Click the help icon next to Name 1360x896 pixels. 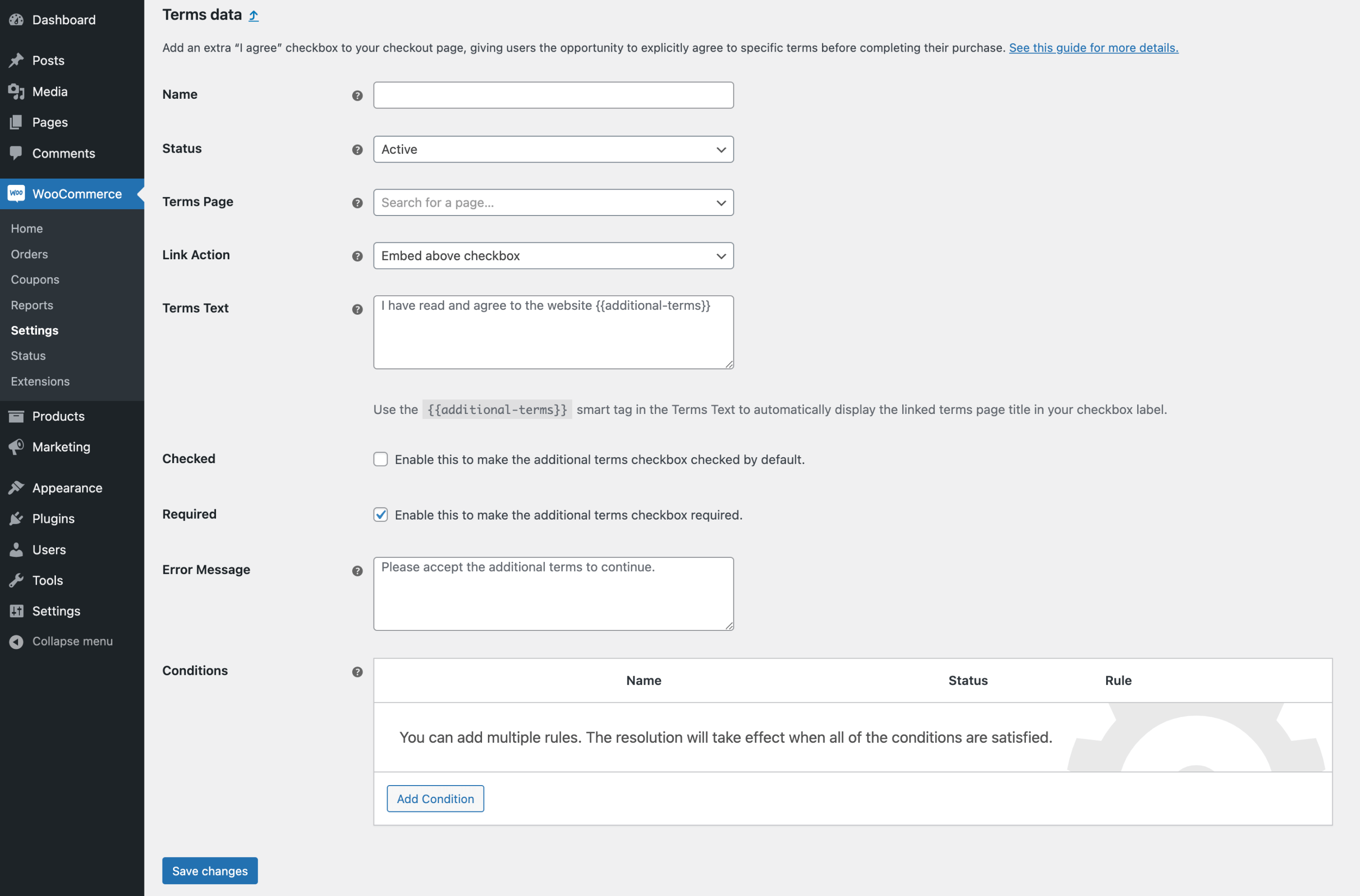[x=357, y=95]
